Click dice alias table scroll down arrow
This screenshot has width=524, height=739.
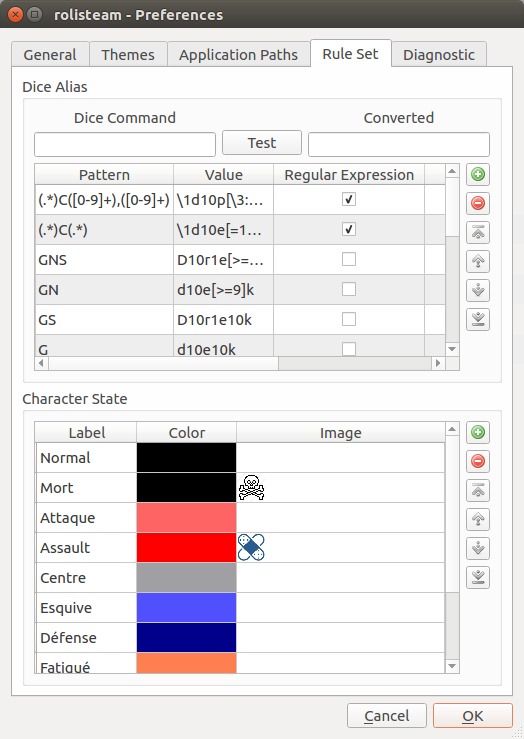452,349
